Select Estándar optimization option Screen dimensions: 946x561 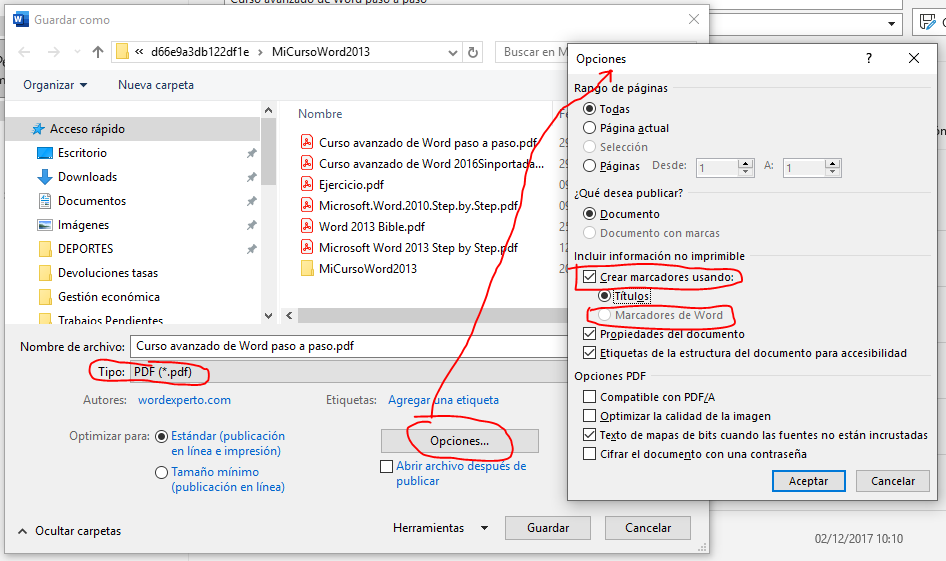[x=162, y=437]
